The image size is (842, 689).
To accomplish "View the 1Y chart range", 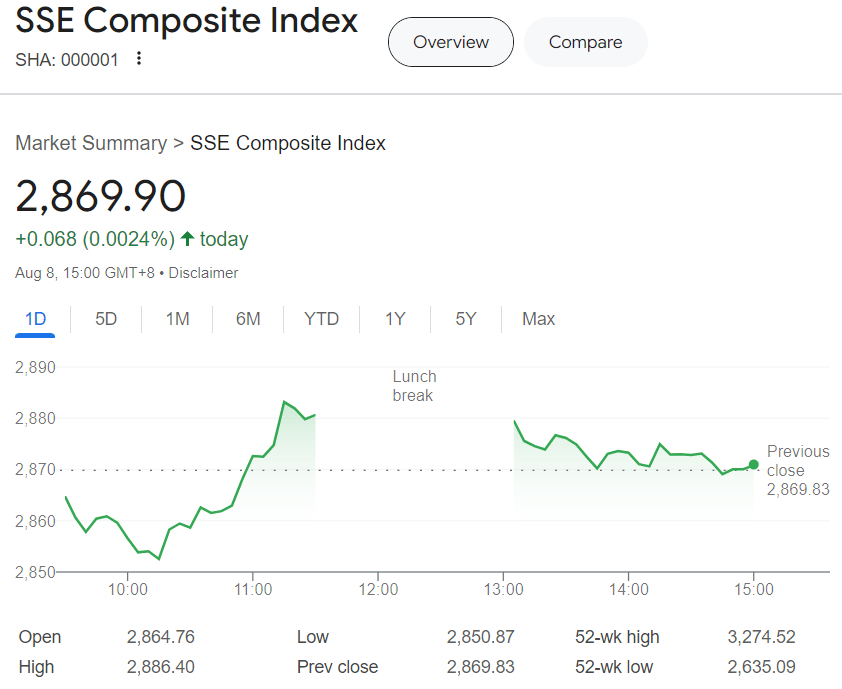I will coord(394,318).
